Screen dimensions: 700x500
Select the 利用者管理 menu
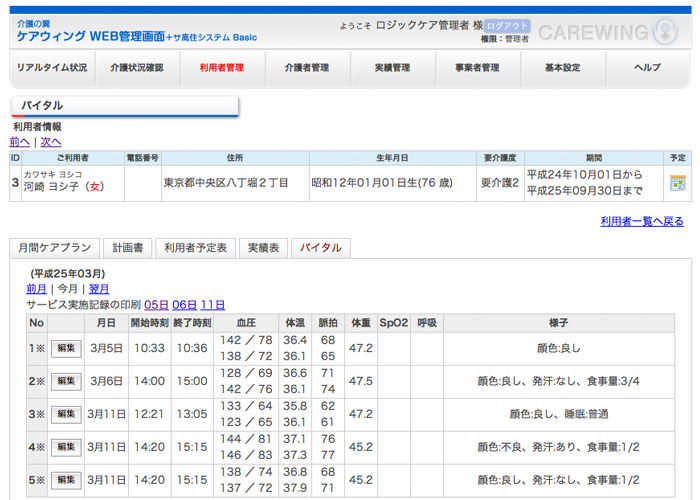click(222, 68)
